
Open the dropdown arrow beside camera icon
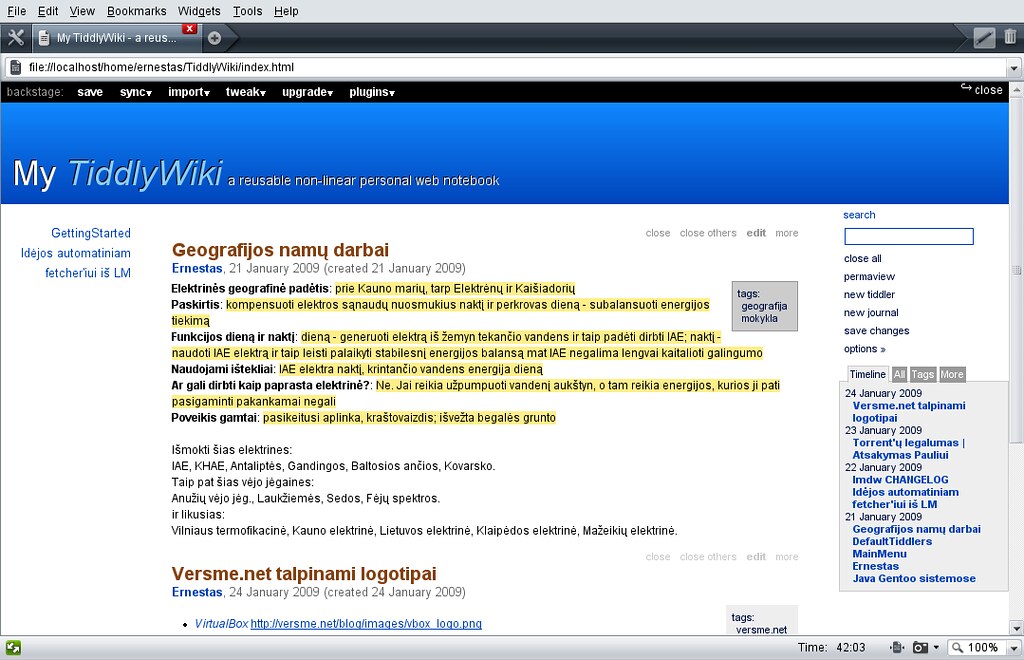936,648
